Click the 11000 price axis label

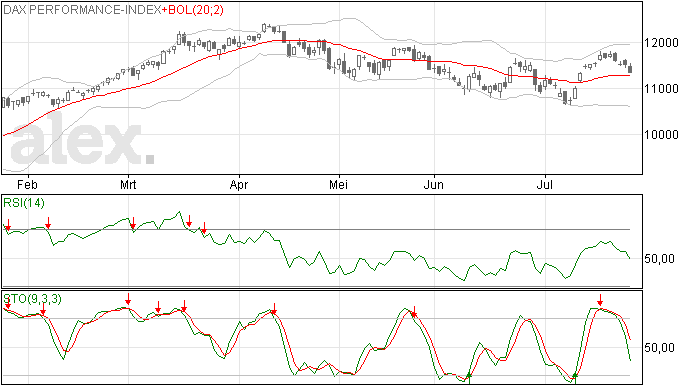(661, 89)
